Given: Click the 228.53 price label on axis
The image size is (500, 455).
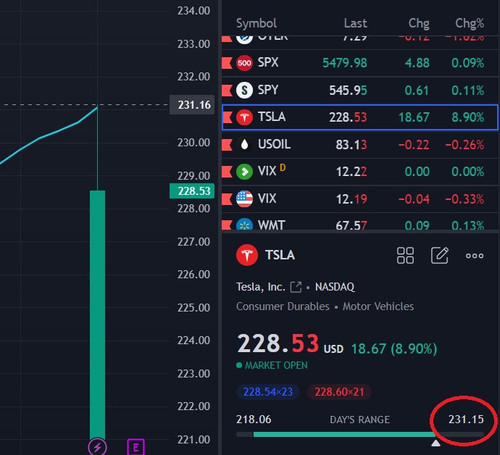Looking at the screenshot, I should (192, 191).
